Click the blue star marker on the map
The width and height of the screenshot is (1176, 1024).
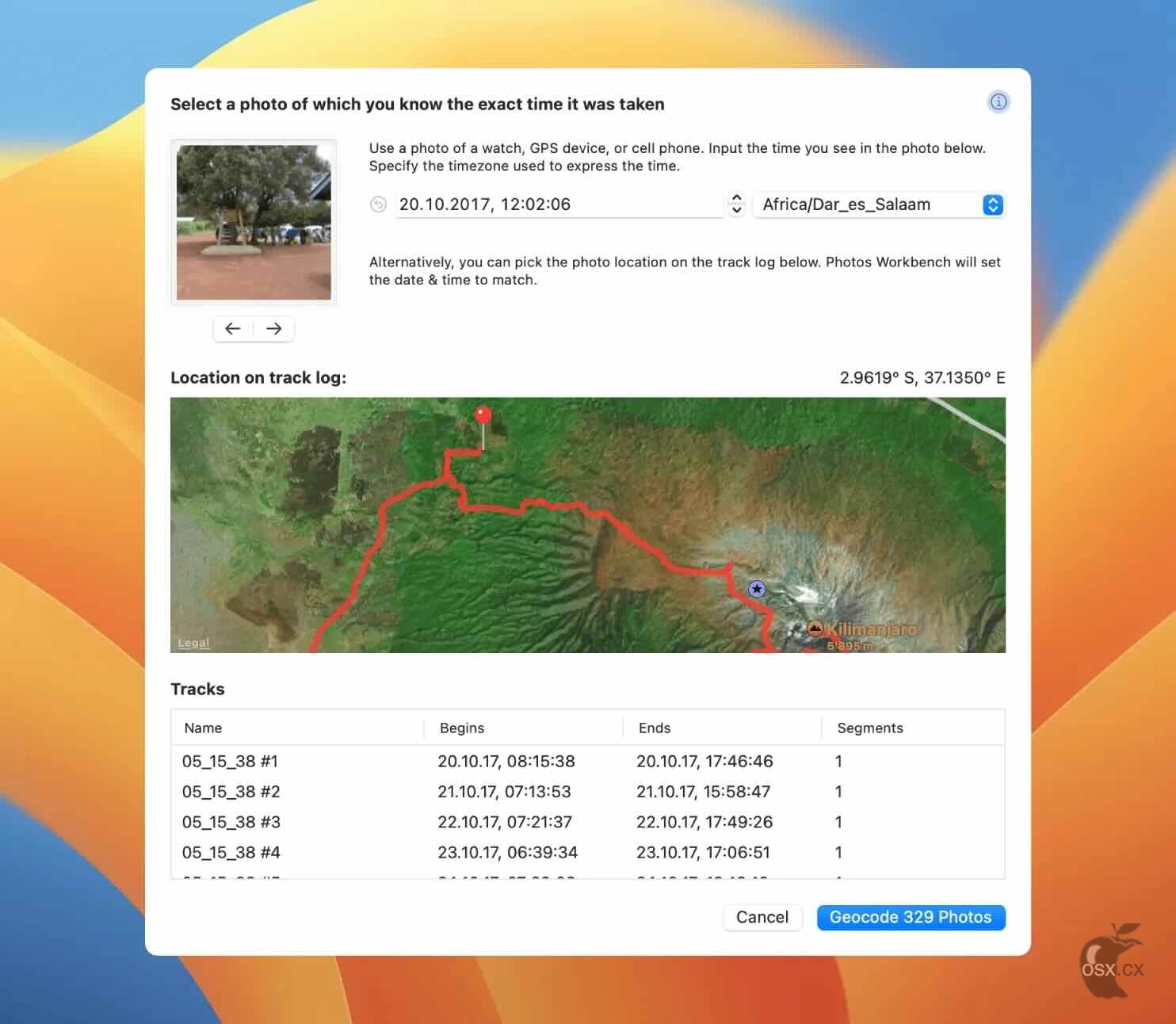tap(757, 589)
